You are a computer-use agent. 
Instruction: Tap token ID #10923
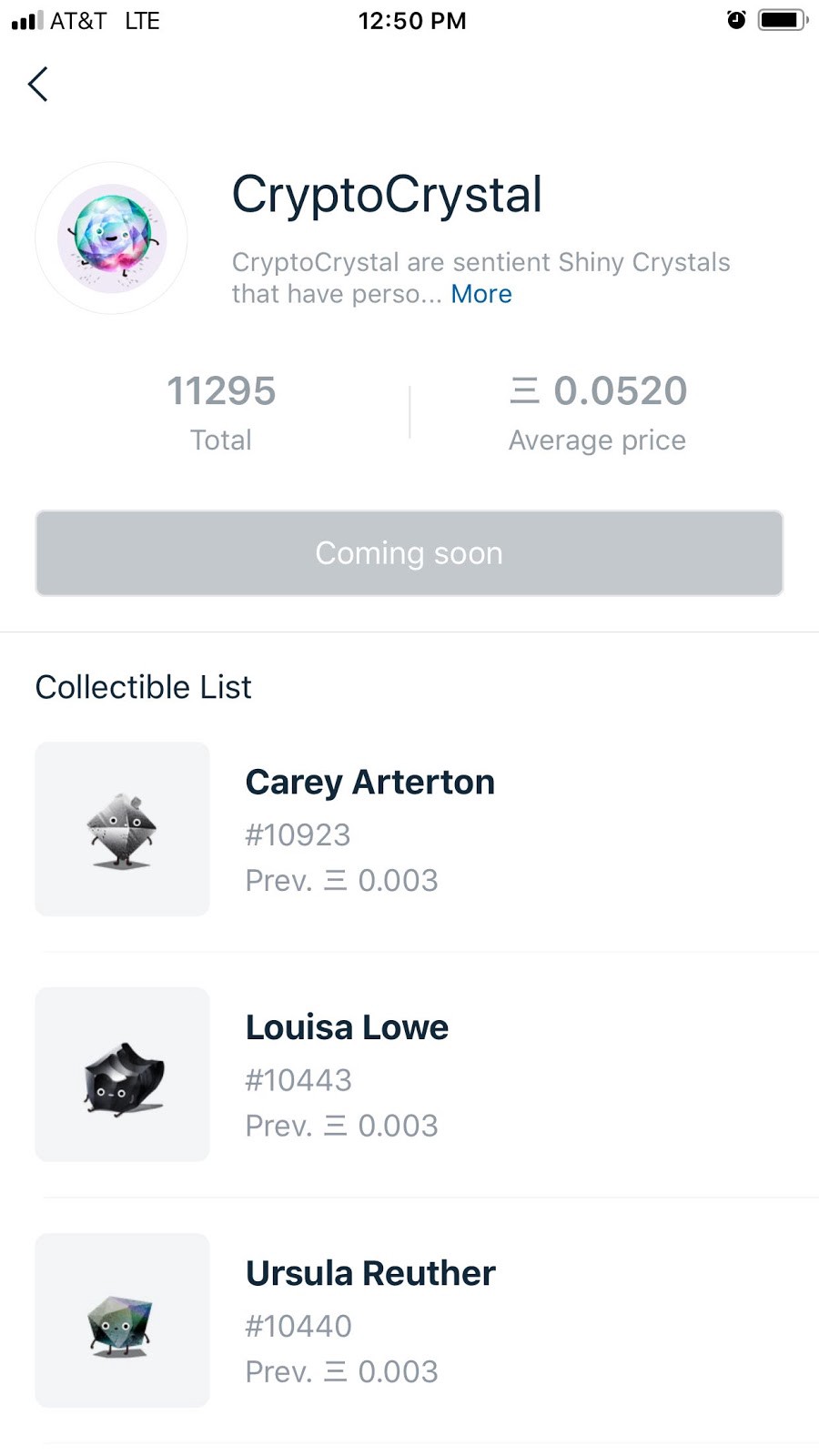(298, 834)
